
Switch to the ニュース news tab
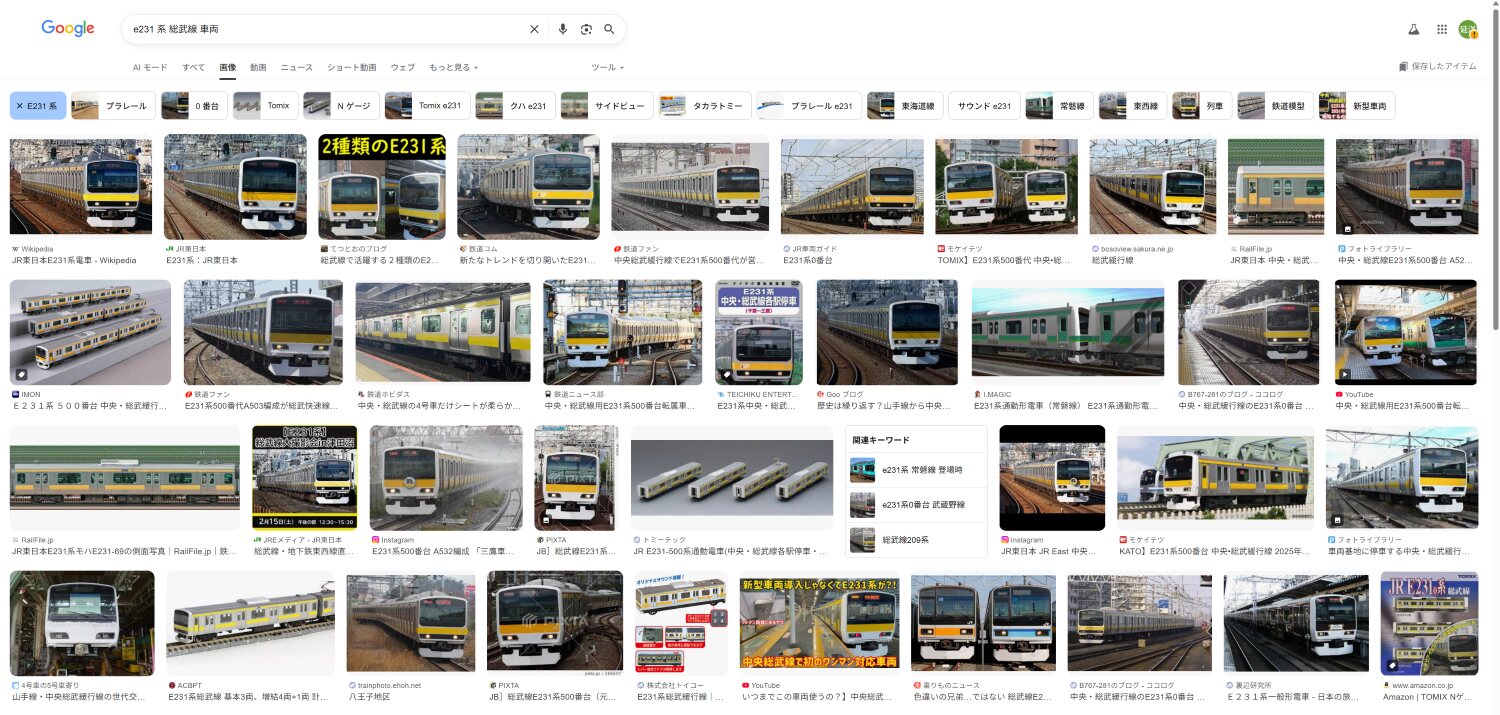click(297, 67)
